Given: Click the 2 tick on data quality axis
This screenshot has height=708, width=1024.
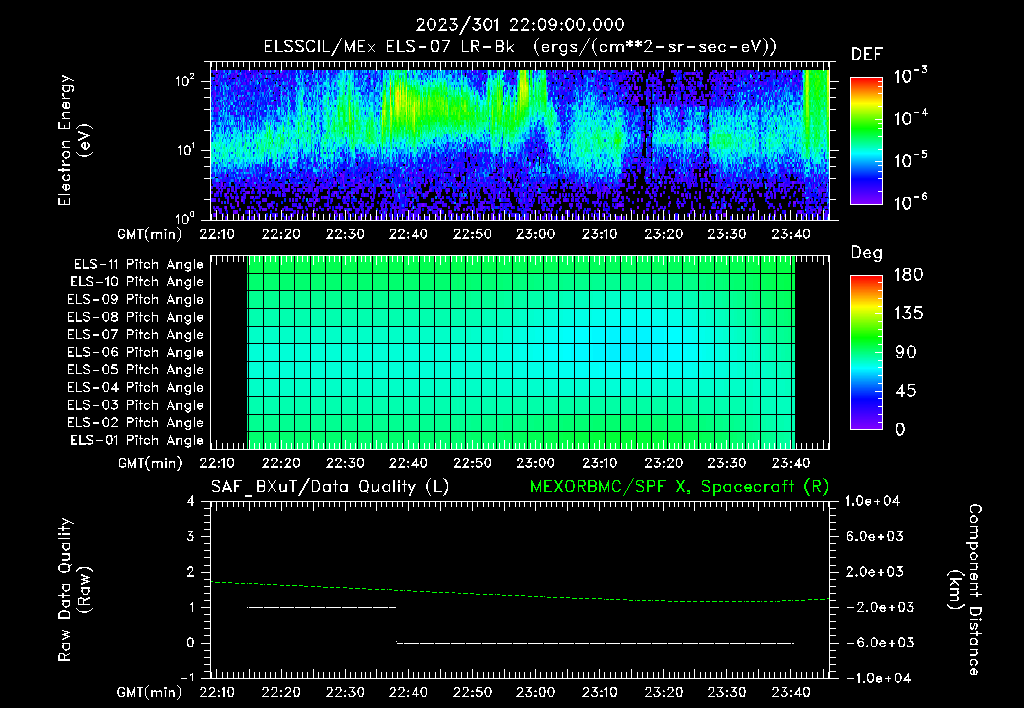Looking at the screenshot, I should [x=190, y=571].
